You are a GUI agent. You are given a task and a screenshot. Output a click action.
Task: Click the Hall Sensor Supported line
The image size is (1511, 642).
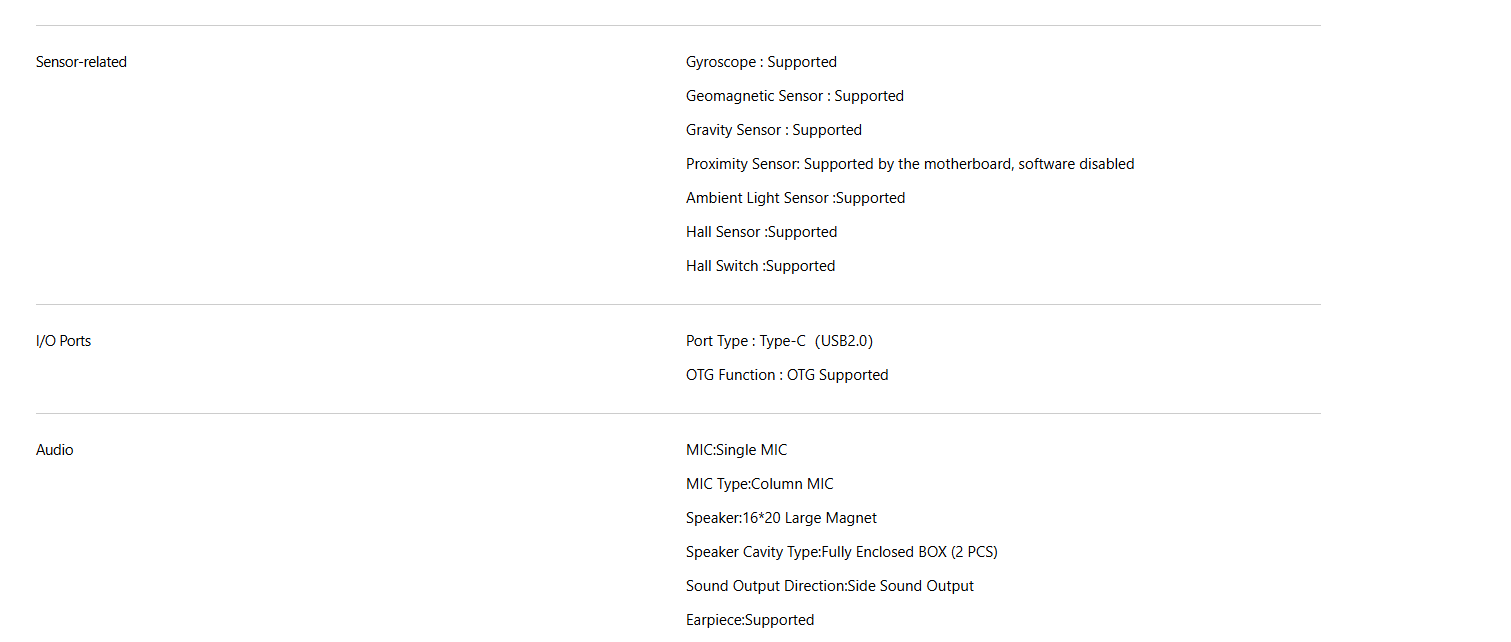[761, 232]
